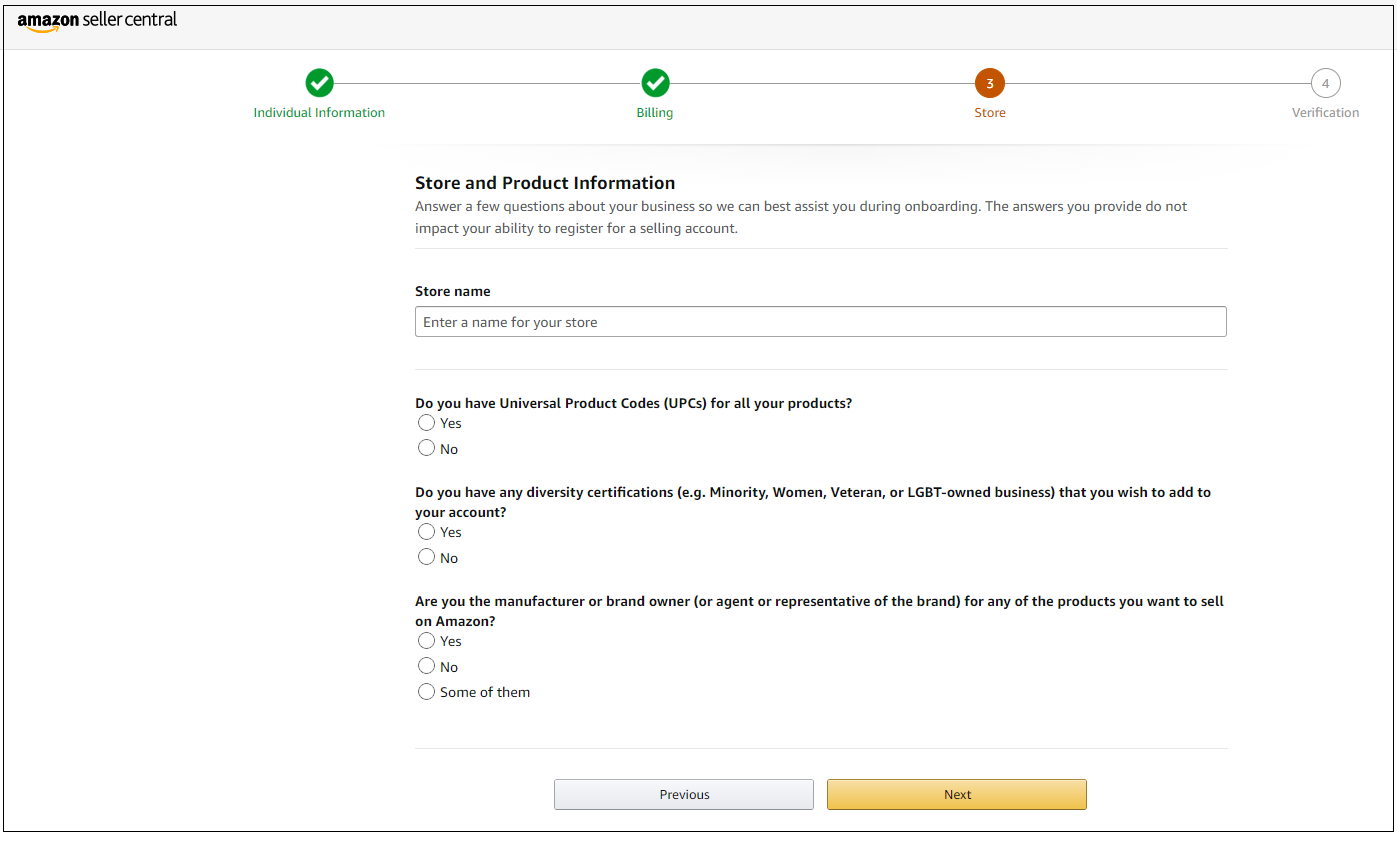
Task: Click the Amazon Seller Central logo
Action: 97,21
